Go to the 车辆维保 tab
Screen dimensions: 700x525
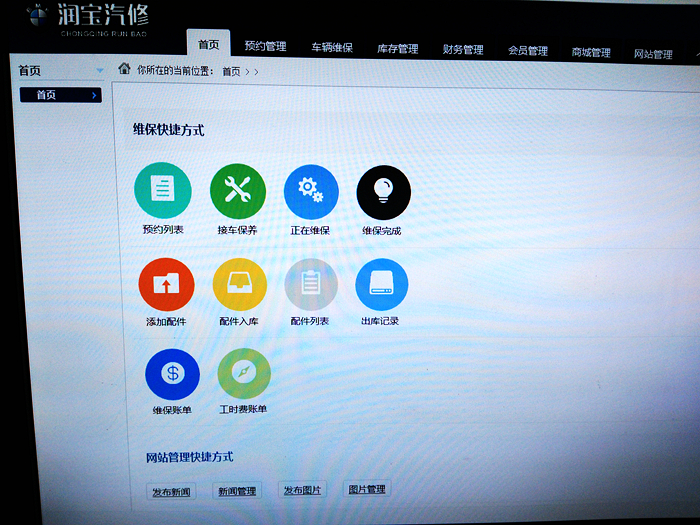pyautogui.click(x=332, y=48)
